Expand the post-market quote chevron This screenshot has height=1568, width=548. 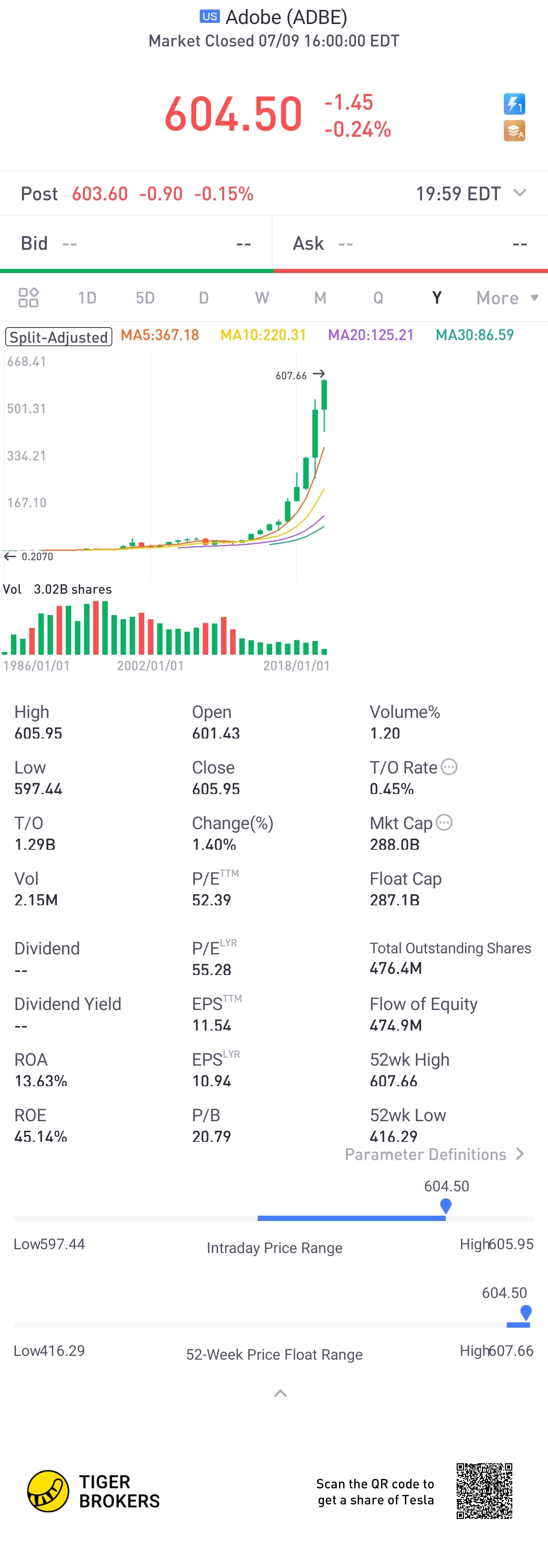tap(519, 193)
